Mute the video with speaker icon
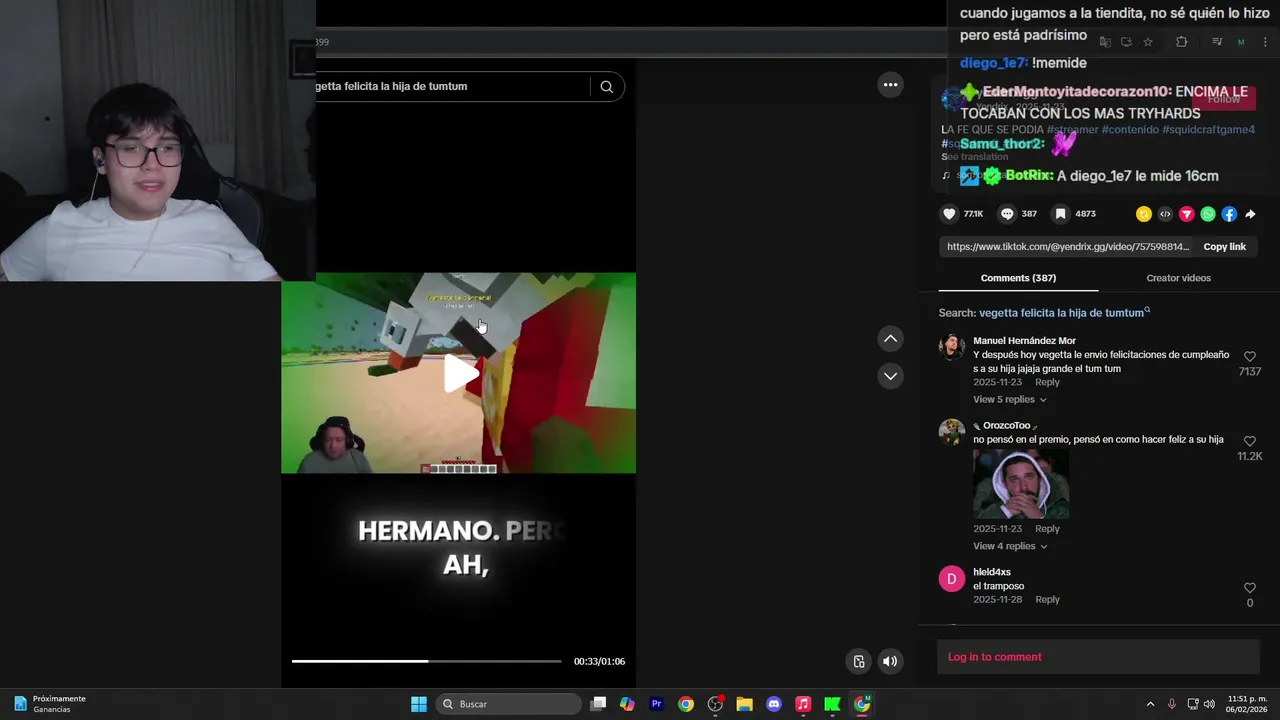The image size is (1280, 720). pyautogui.click(x=890, y=661)
